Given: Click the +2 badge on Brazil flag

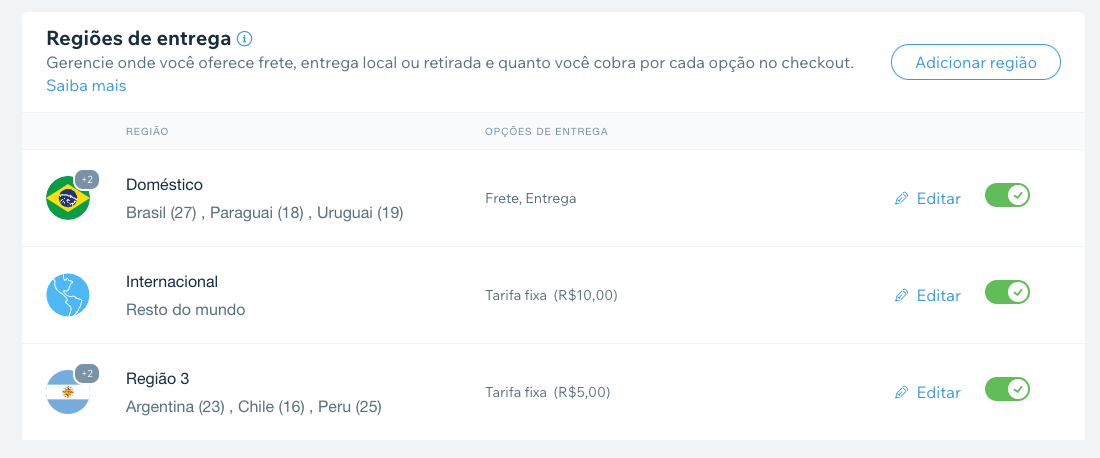Looking at the screenshot, I should pos(87,180).
